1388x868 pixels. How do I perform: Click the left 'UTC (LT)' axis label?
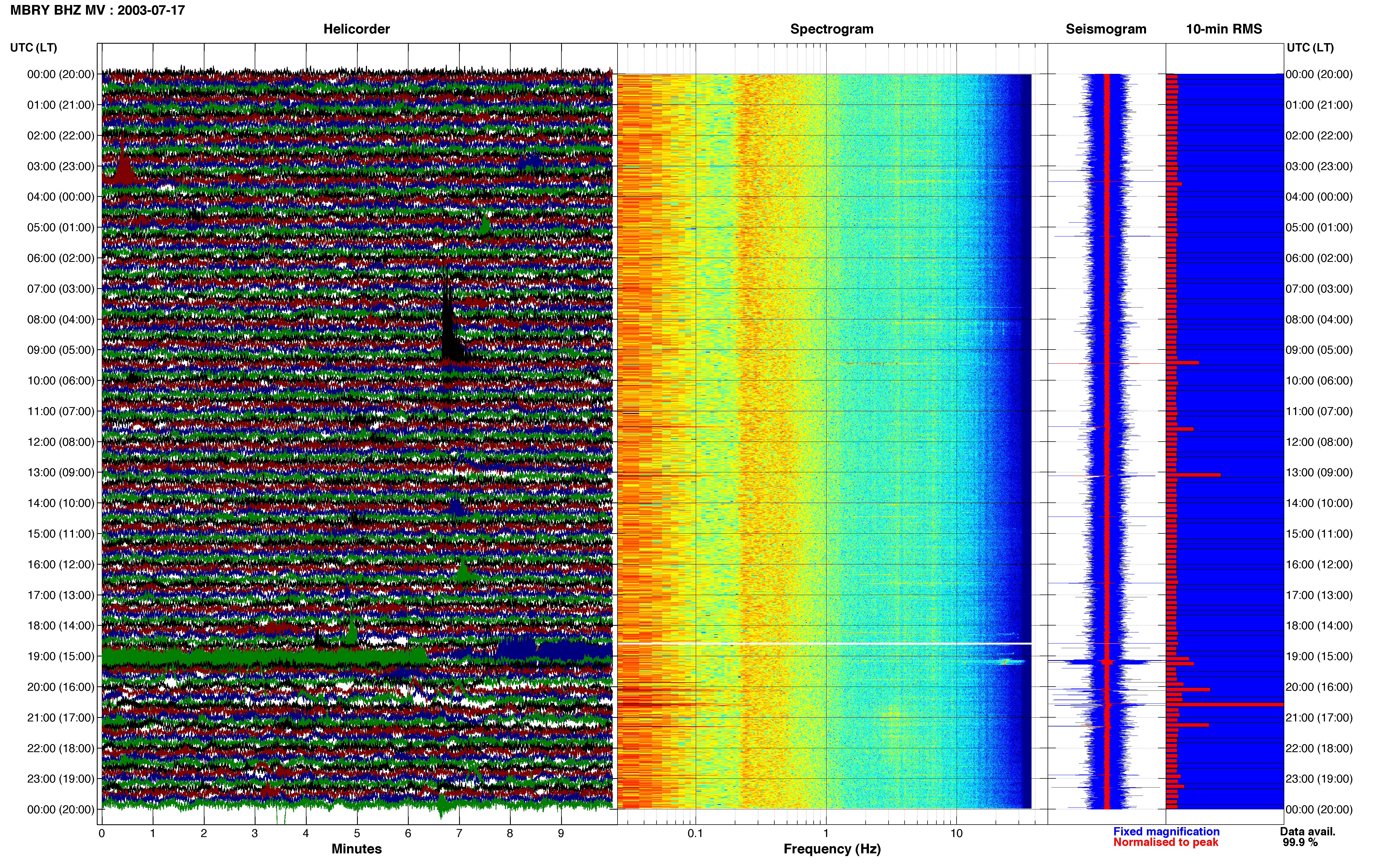34,48
